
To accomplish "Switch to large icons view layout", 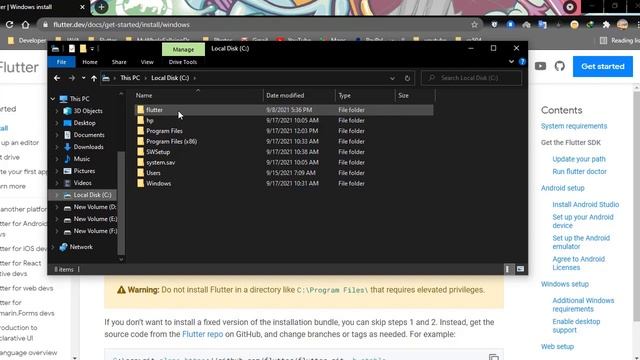I will click(520, 269).
